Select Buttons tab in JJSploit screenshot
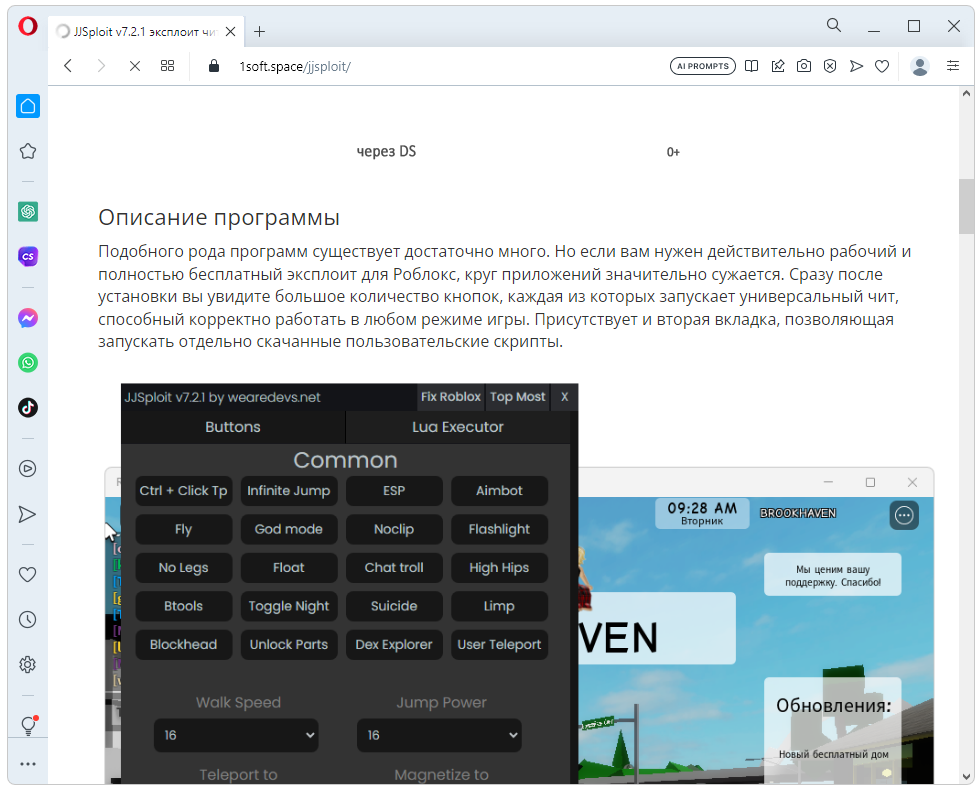Screen dimensions: 980x788 tap(233, 427)
